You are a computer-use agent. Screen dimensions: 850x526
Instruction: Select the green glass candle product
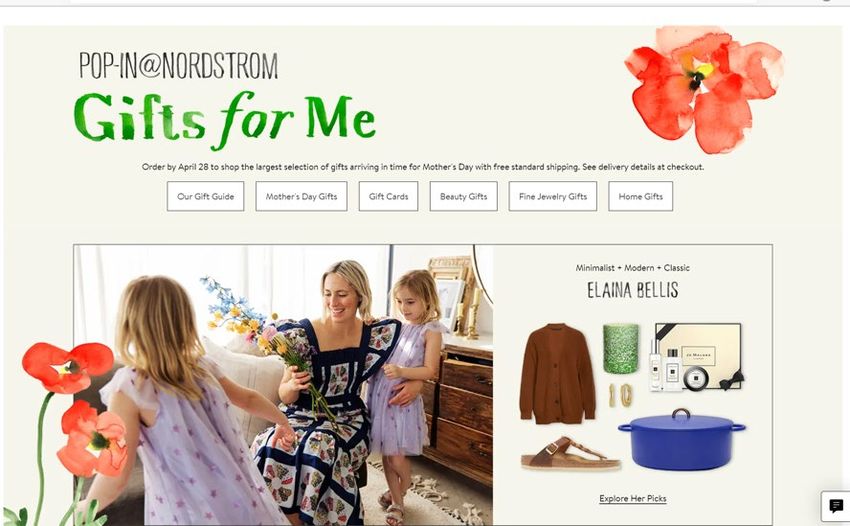coord(621,348)
